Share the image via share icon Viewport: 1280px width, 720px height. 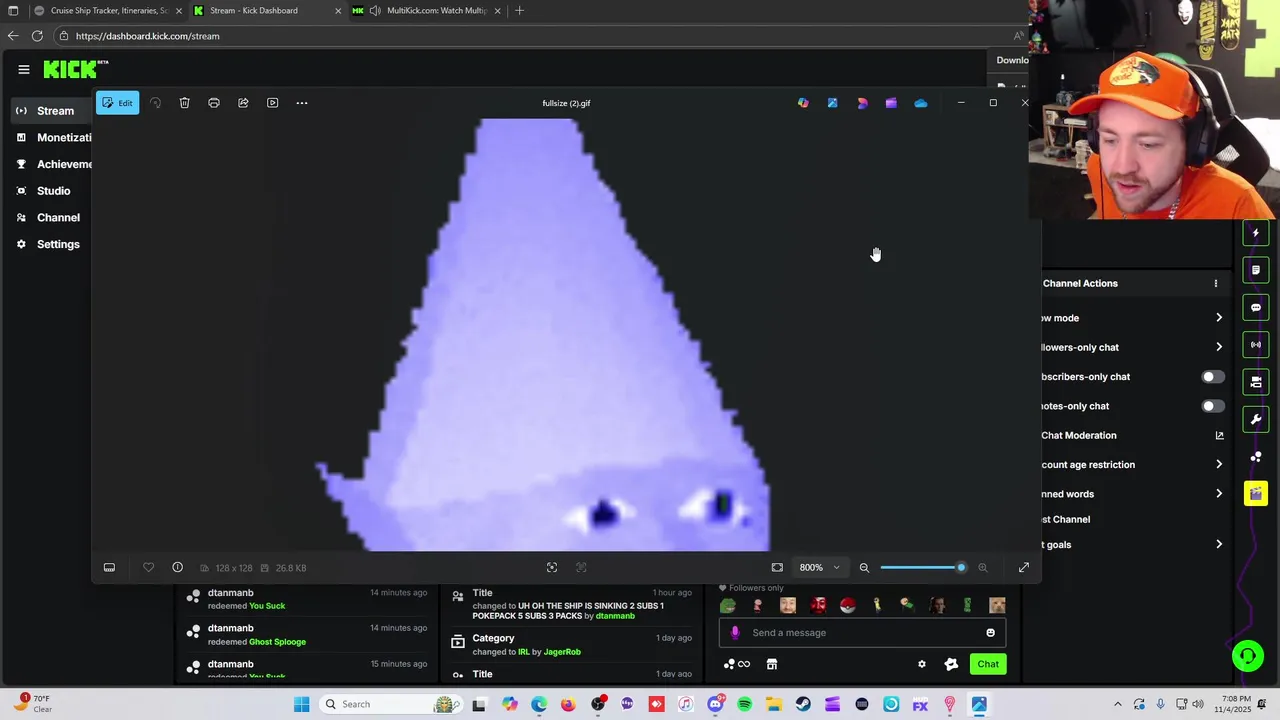[243, 103]
